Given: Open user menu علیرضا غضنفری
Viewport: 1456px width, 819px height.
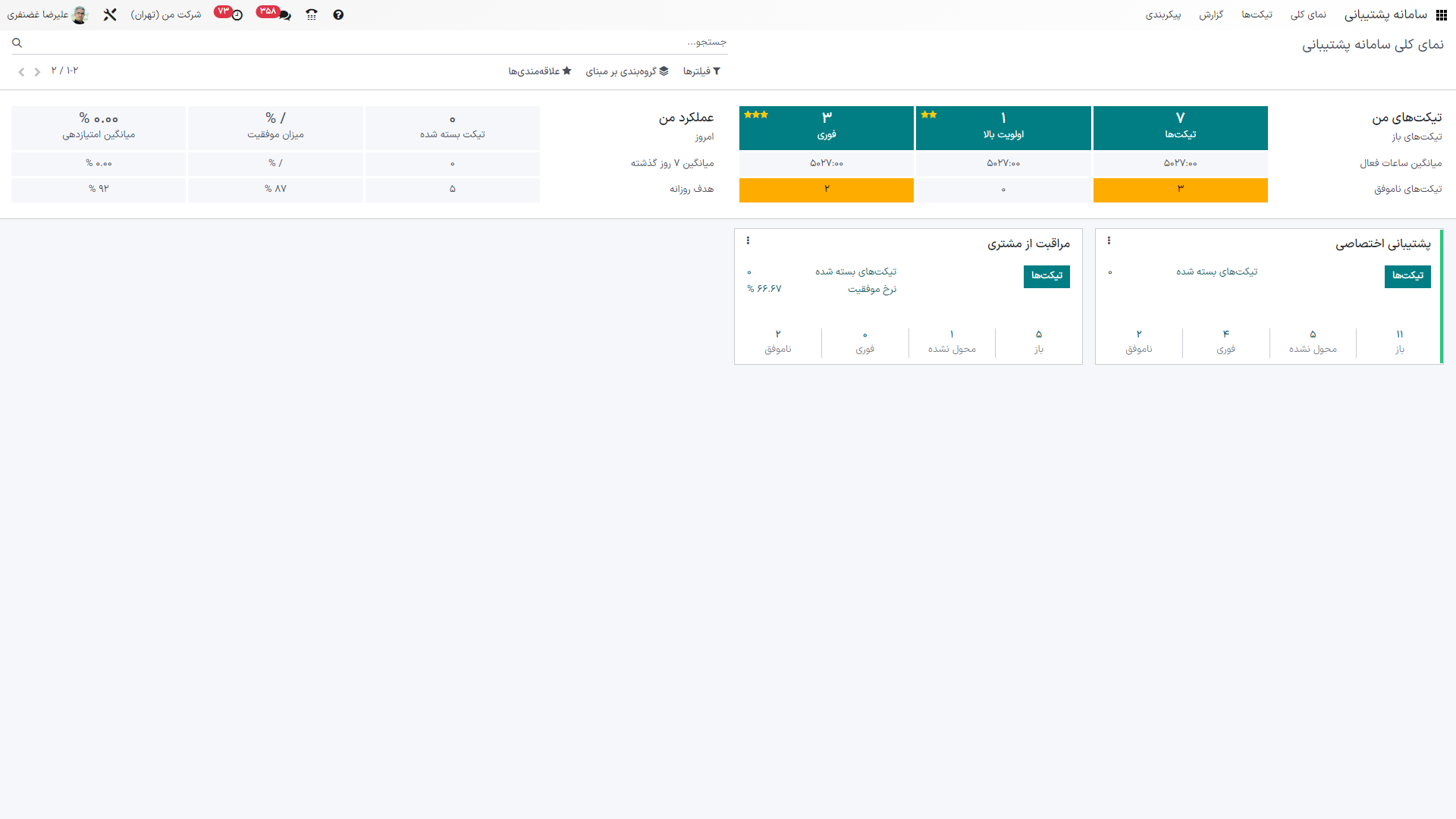Looking at the screenshot, I should [x=47, y=15].
